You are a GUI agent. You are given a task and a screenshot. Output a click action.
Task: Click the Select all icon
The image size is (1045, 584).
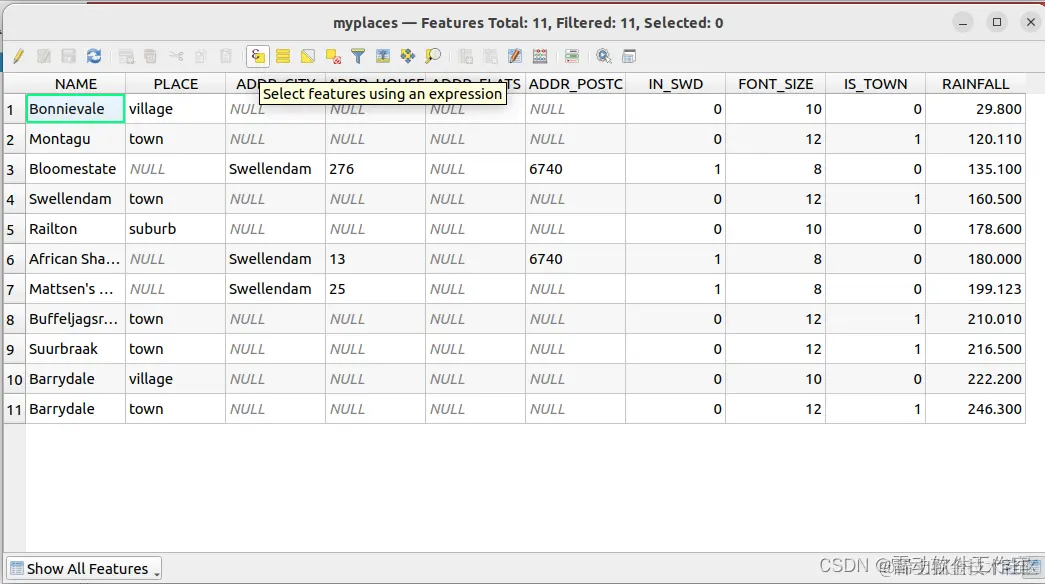[283, 57]
